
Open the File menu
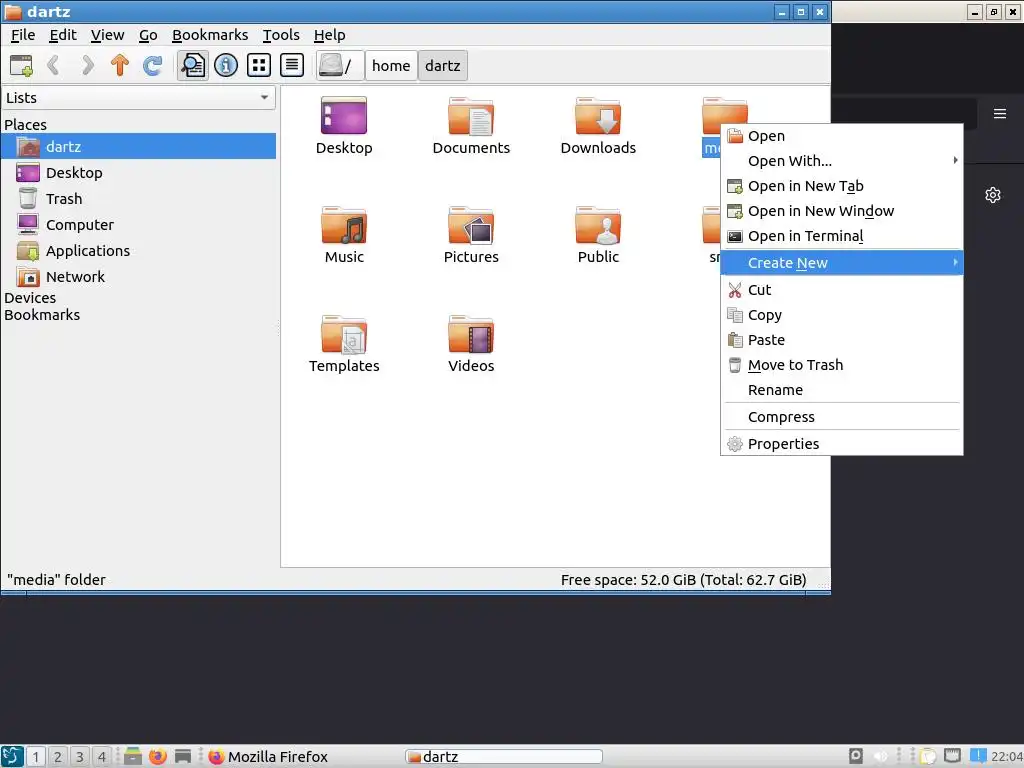point(23,35)
